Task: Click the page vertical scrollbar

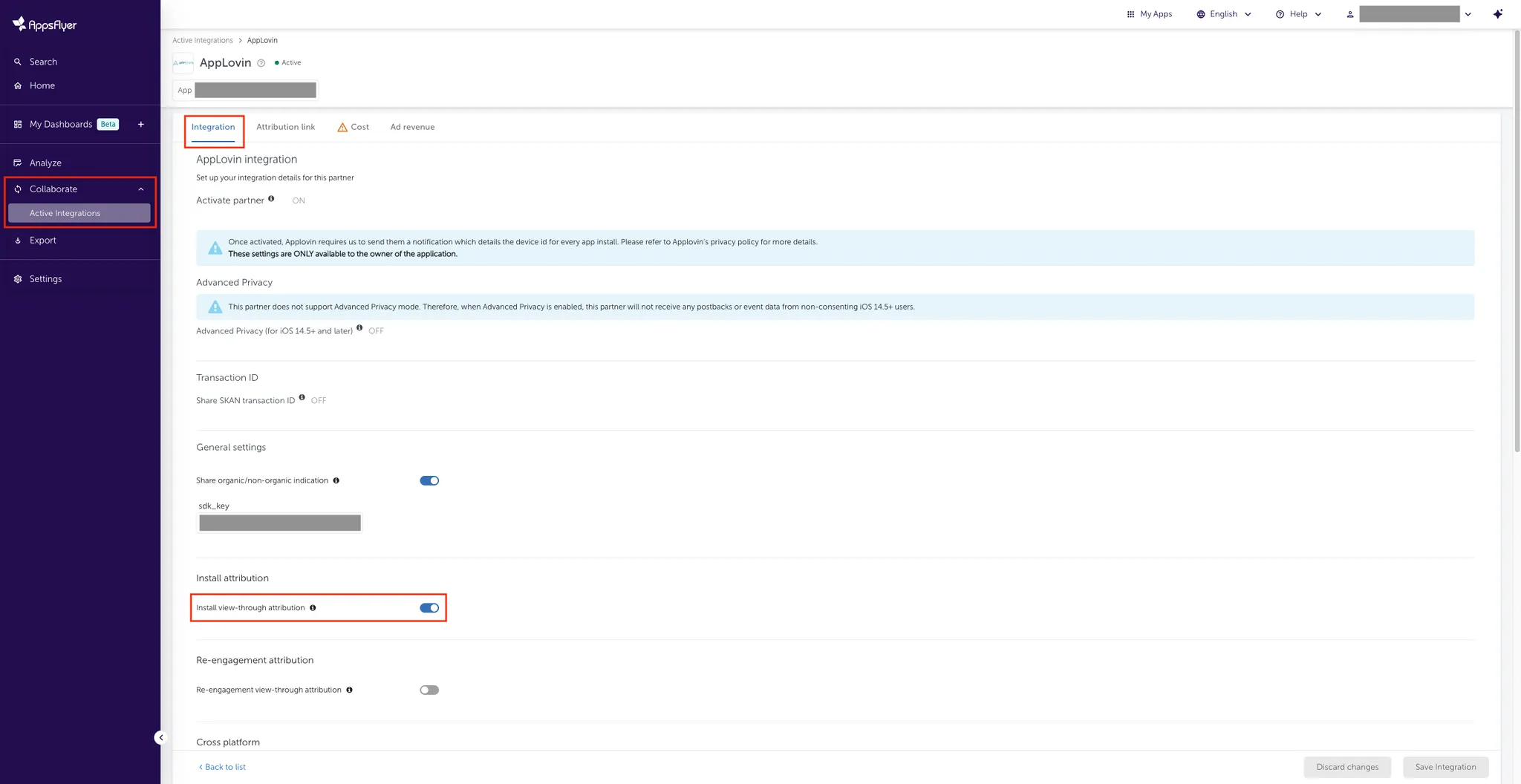Action: tap(1517, 241)
